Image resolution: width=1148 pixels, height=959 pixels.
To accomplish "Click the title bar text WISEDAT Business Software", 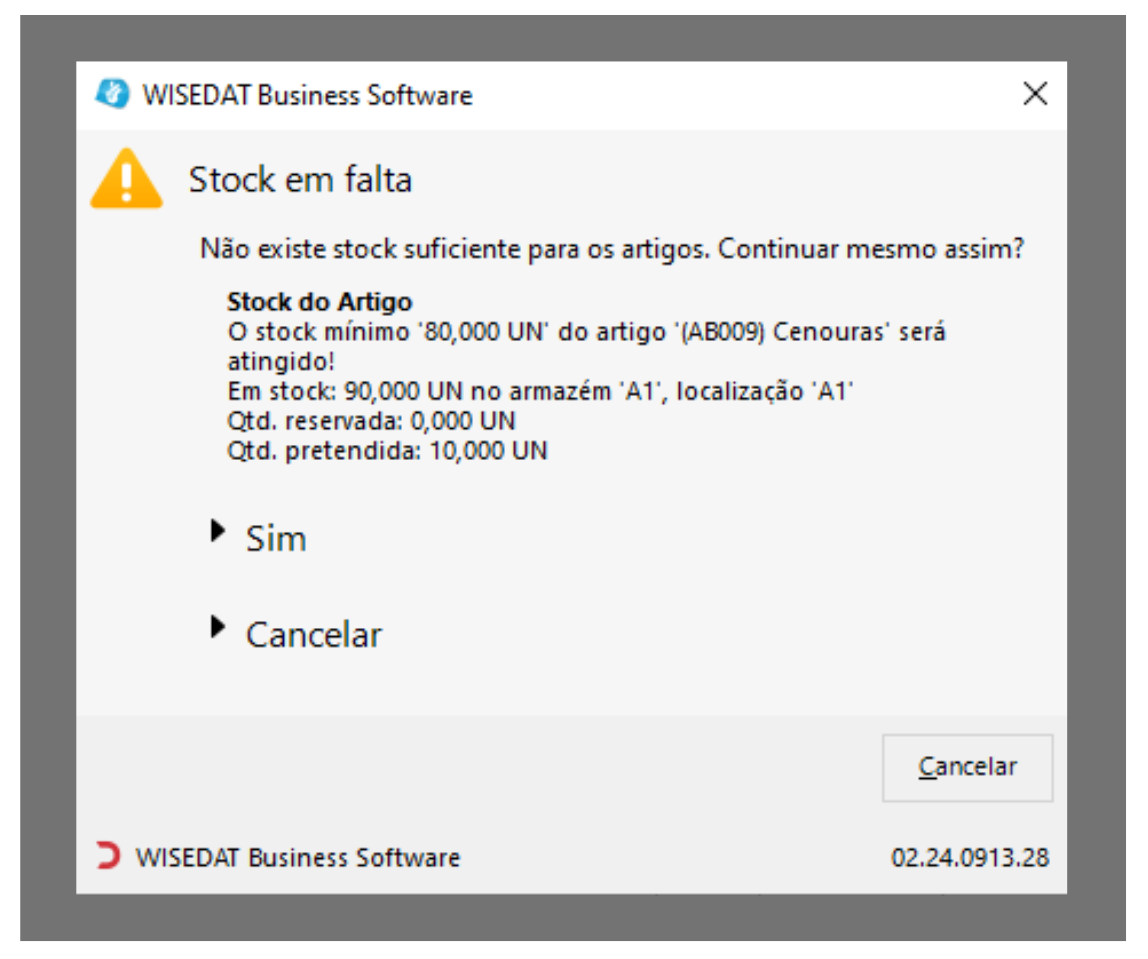I will [x=308, y=96].
